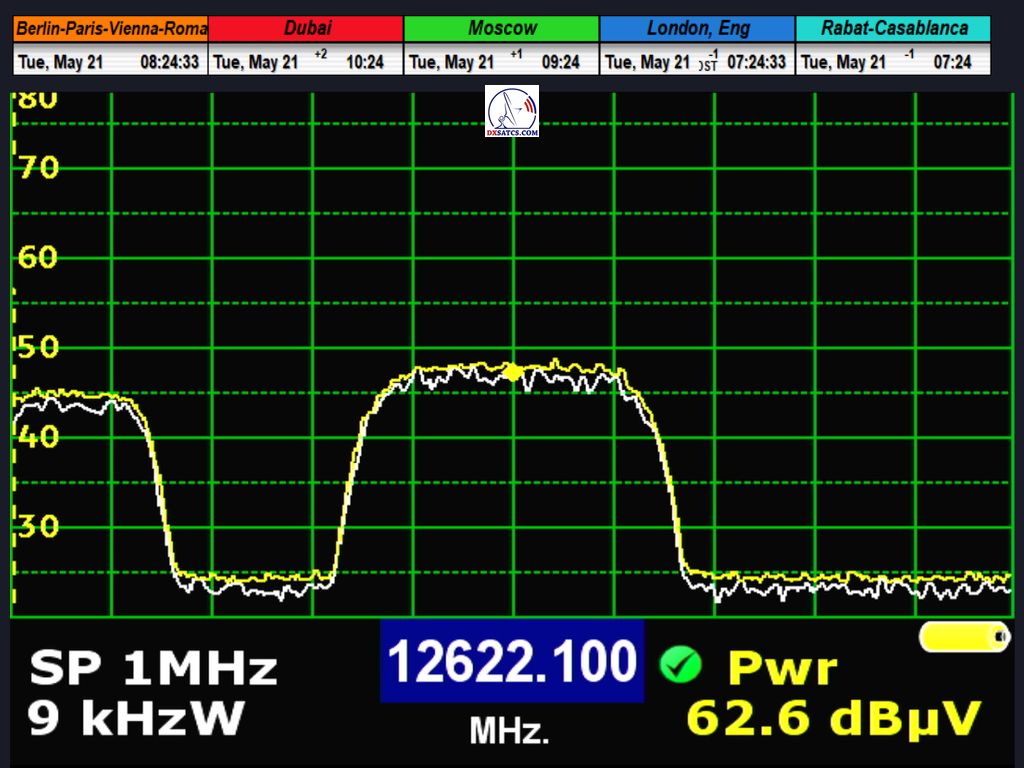Select the London, Eng clock header
The height and width of the screenshot is (768, 1024).
point(697,28)
